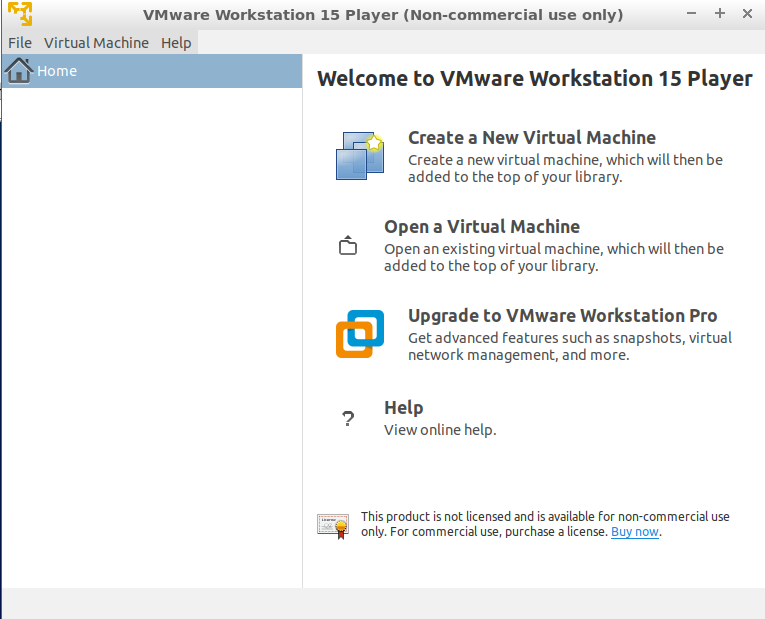765x619 pixels.
Task: Click the question mark Help icon
Action: click(348, 419)
